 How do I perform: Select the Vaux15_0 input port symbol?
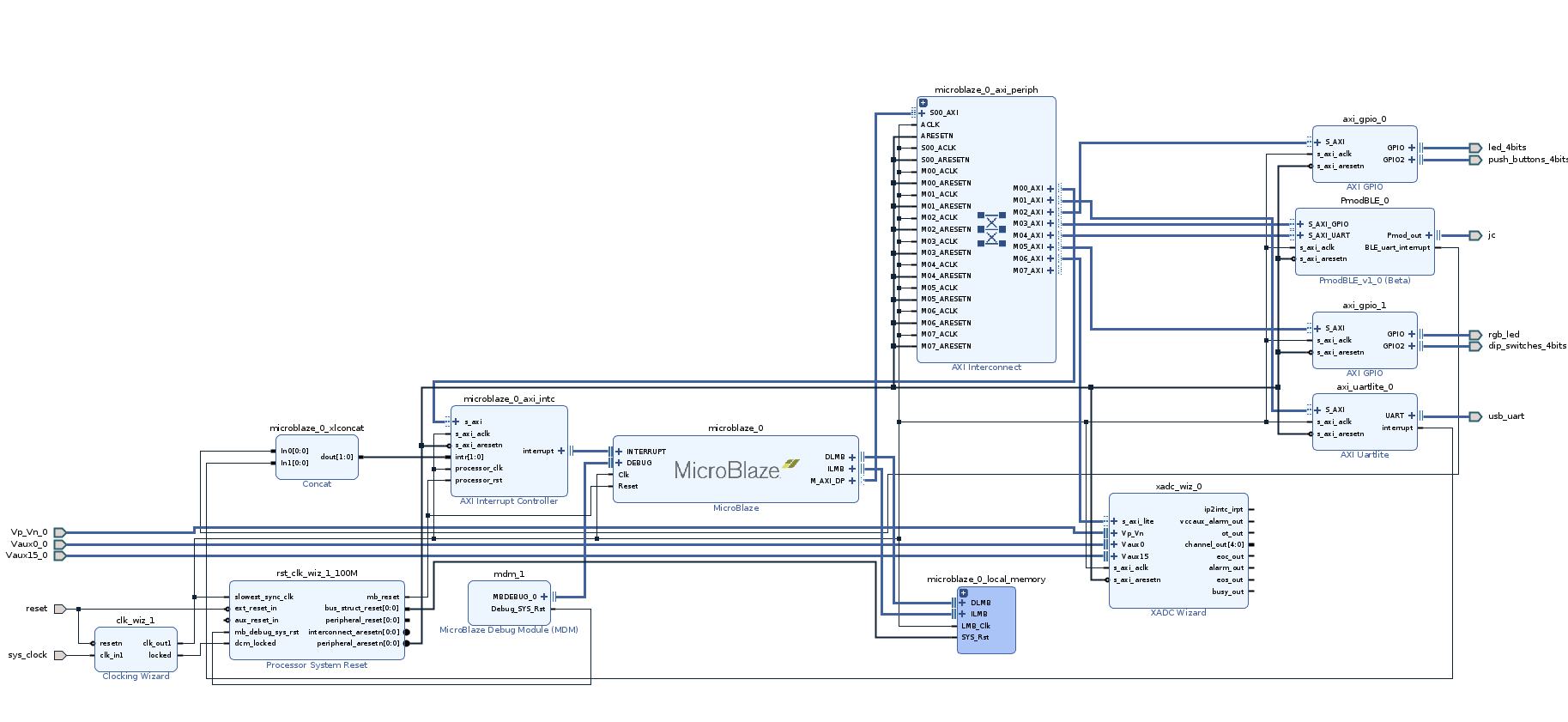[x=60, y=555]
